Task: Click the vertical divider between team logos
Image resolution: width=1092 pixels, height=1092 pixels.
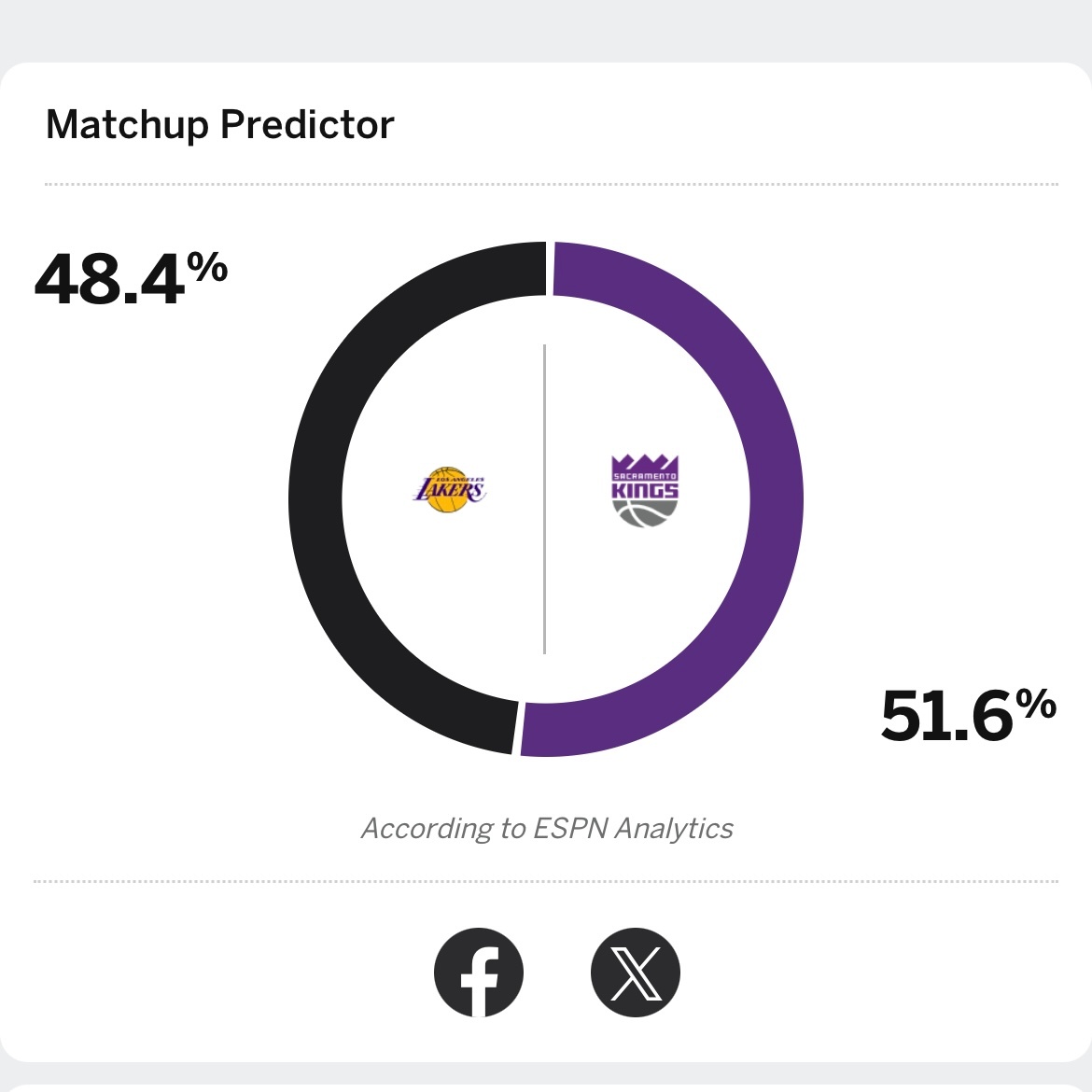Action: [544, 499]
